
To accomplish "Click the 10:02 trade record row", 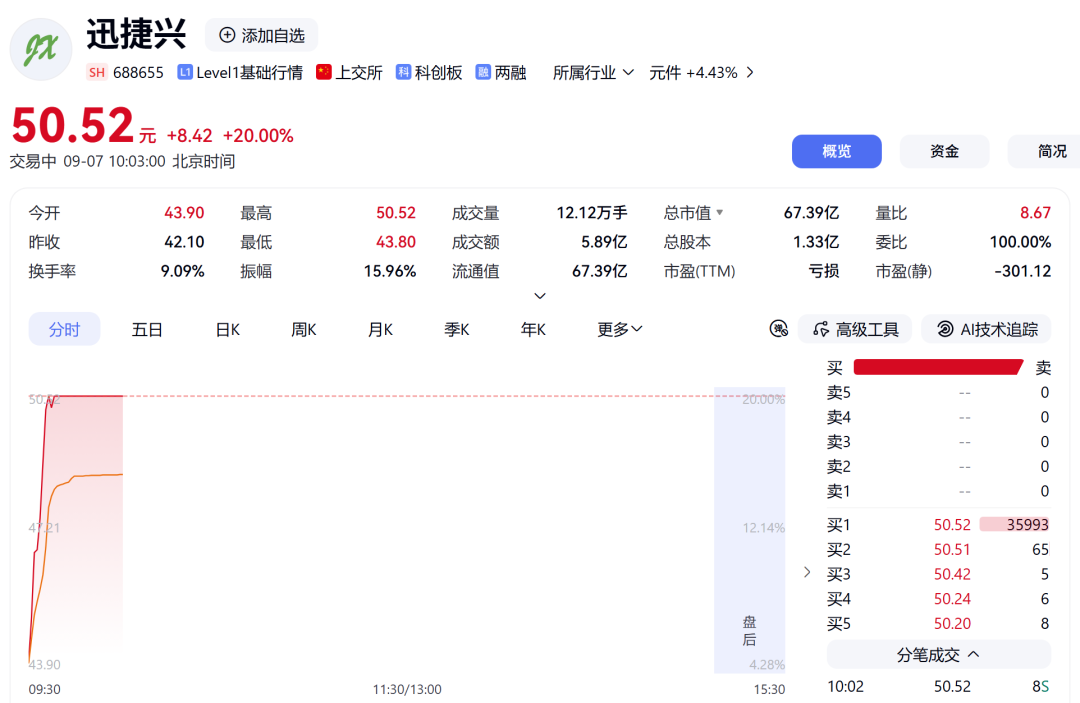I will click(938, 686).
